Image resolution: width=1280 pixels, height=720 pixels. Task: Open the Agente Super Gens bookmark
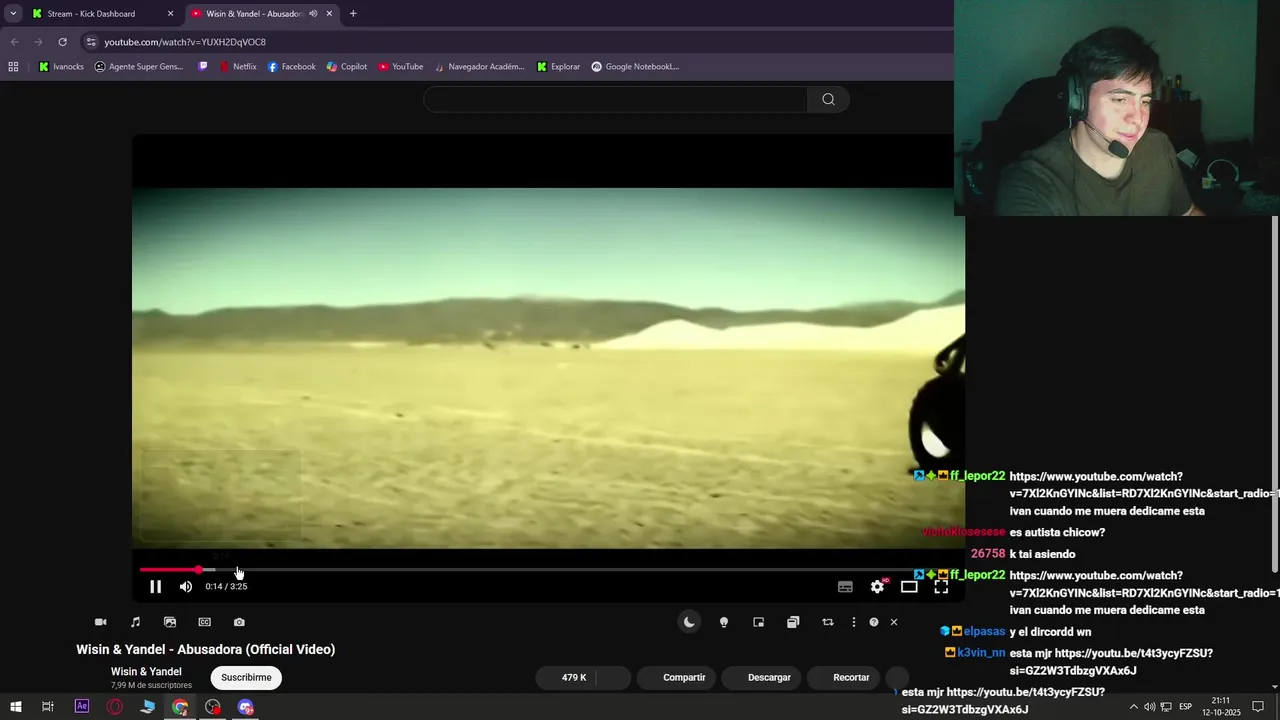[x=139, y=67]
